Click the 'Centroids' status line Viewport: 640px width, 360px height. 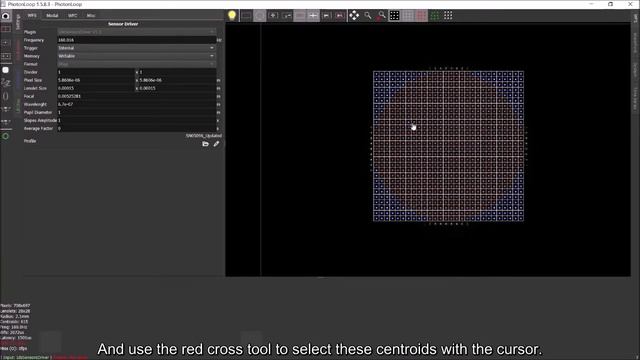pos(14,322)
